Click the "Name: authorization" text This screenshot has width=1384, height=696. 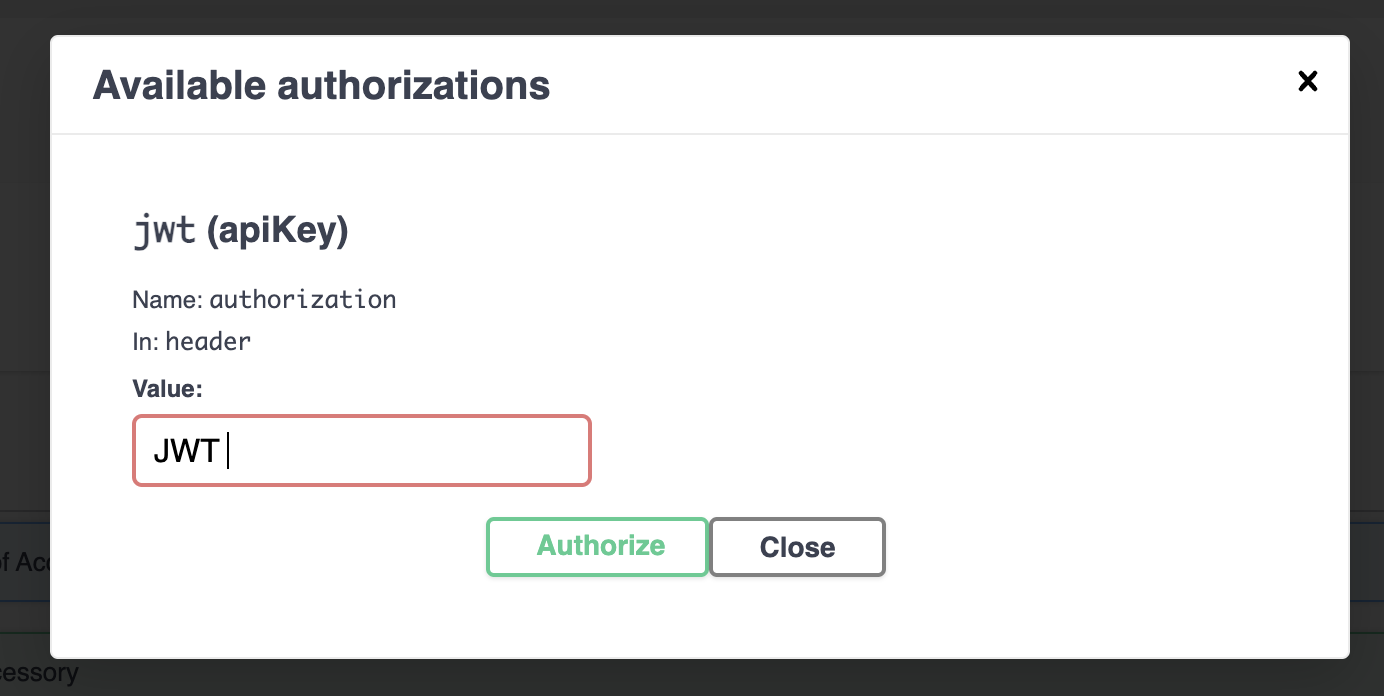[264, 299]
